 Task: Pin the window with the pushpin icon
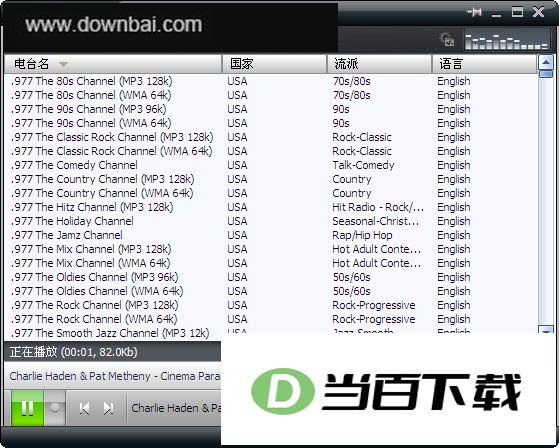[x=475, y=12]
